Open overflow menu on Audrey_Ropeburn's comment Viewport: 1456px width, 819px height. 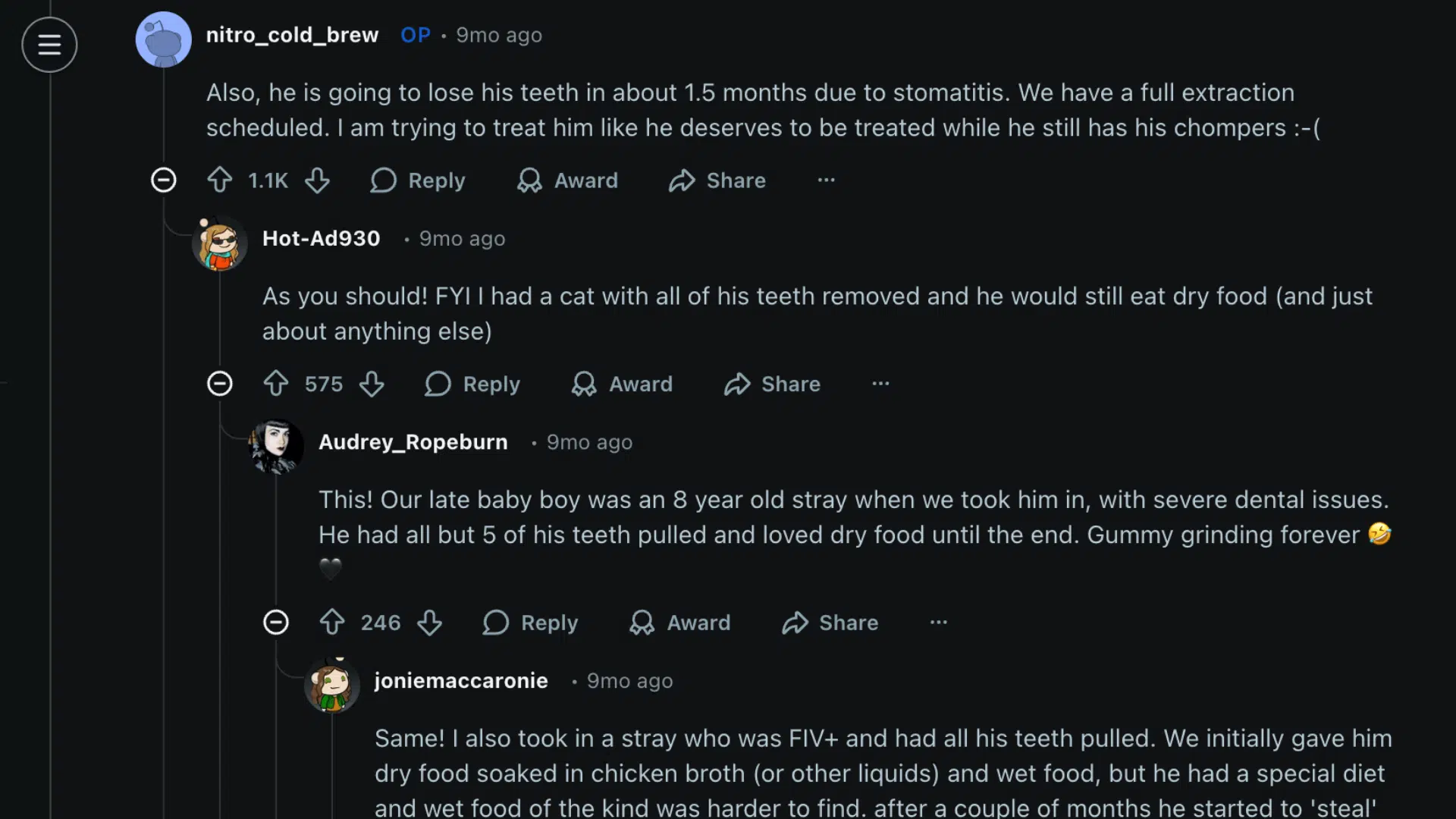937,622
